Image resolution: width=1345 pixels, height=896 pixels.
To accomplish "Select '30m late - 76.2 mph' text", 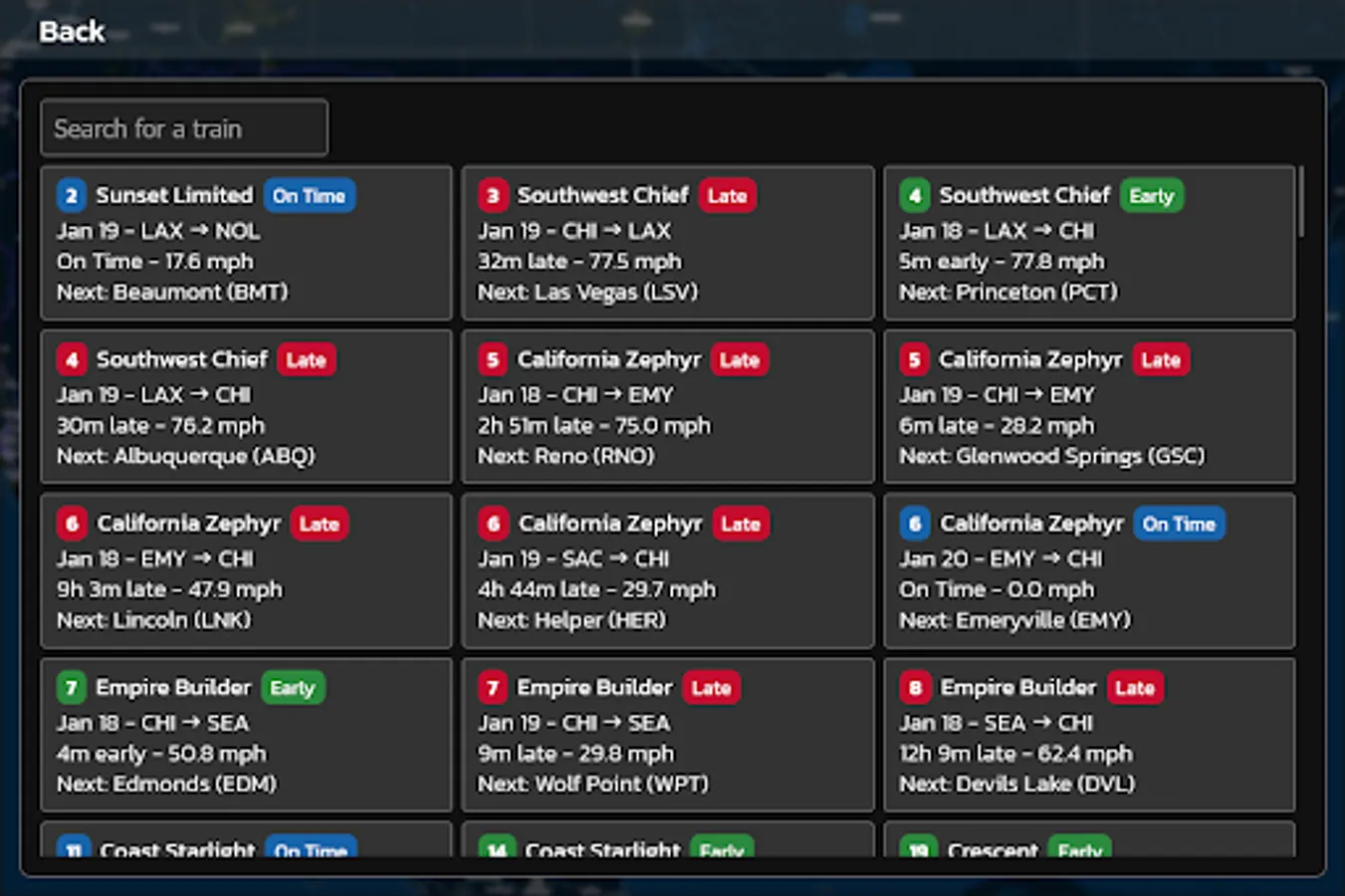I will click(160, 426).
